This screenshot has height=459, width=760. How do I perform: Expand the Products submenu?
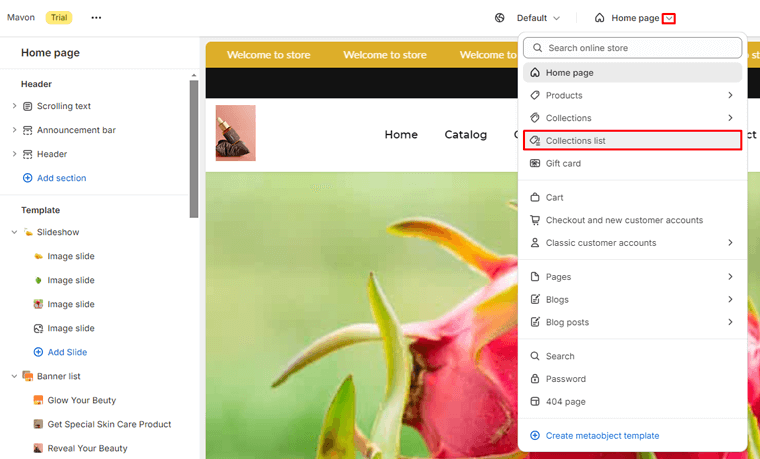click(x=730, y=95)
